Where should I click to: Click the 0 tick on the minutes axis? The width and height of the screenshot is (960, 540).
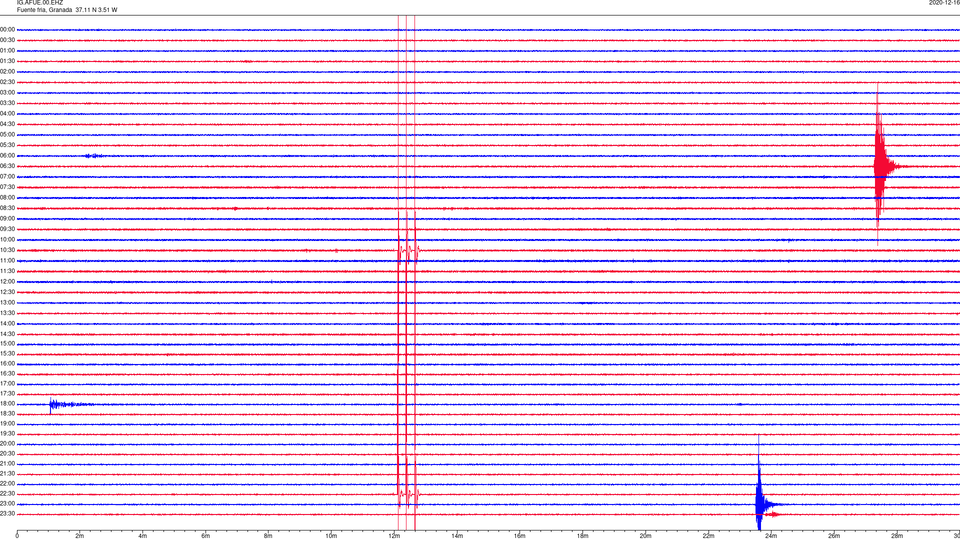[x=17, y=536]
